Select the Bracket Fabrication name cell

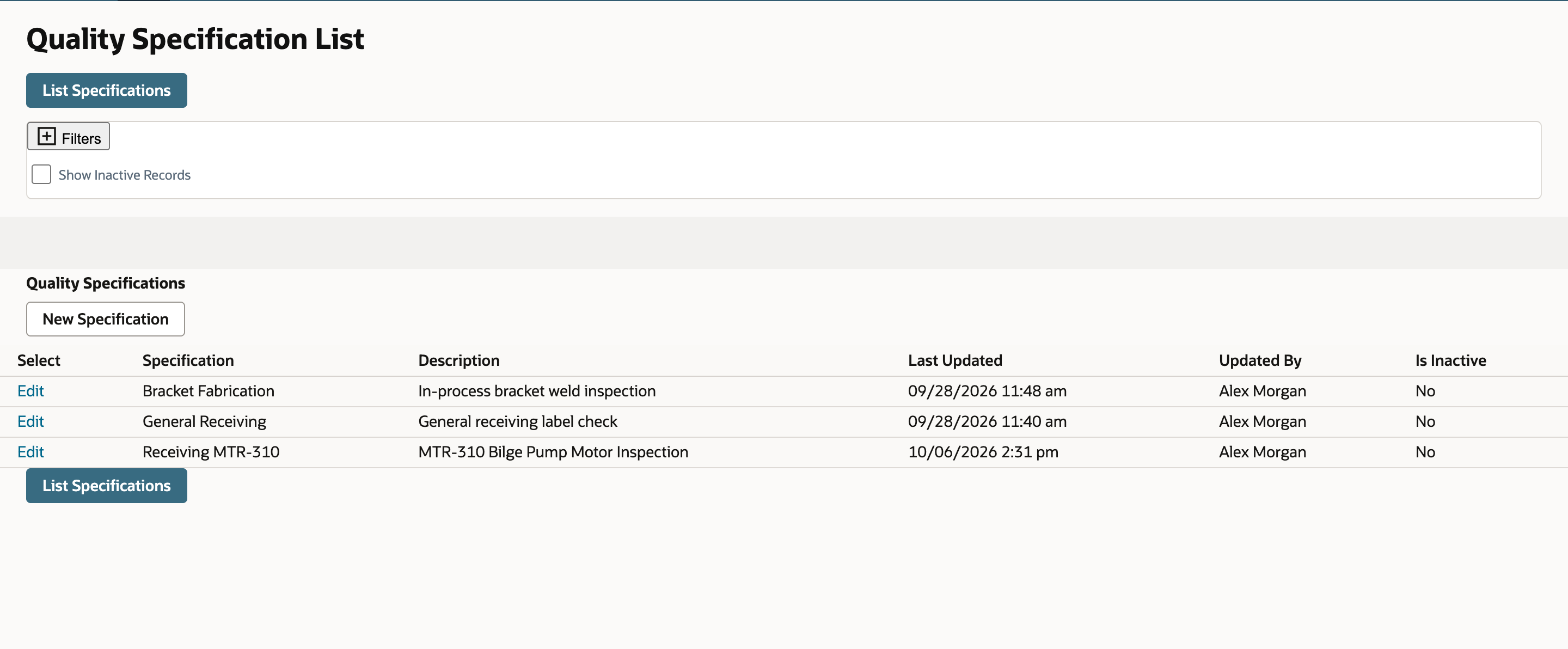[208, 391]
